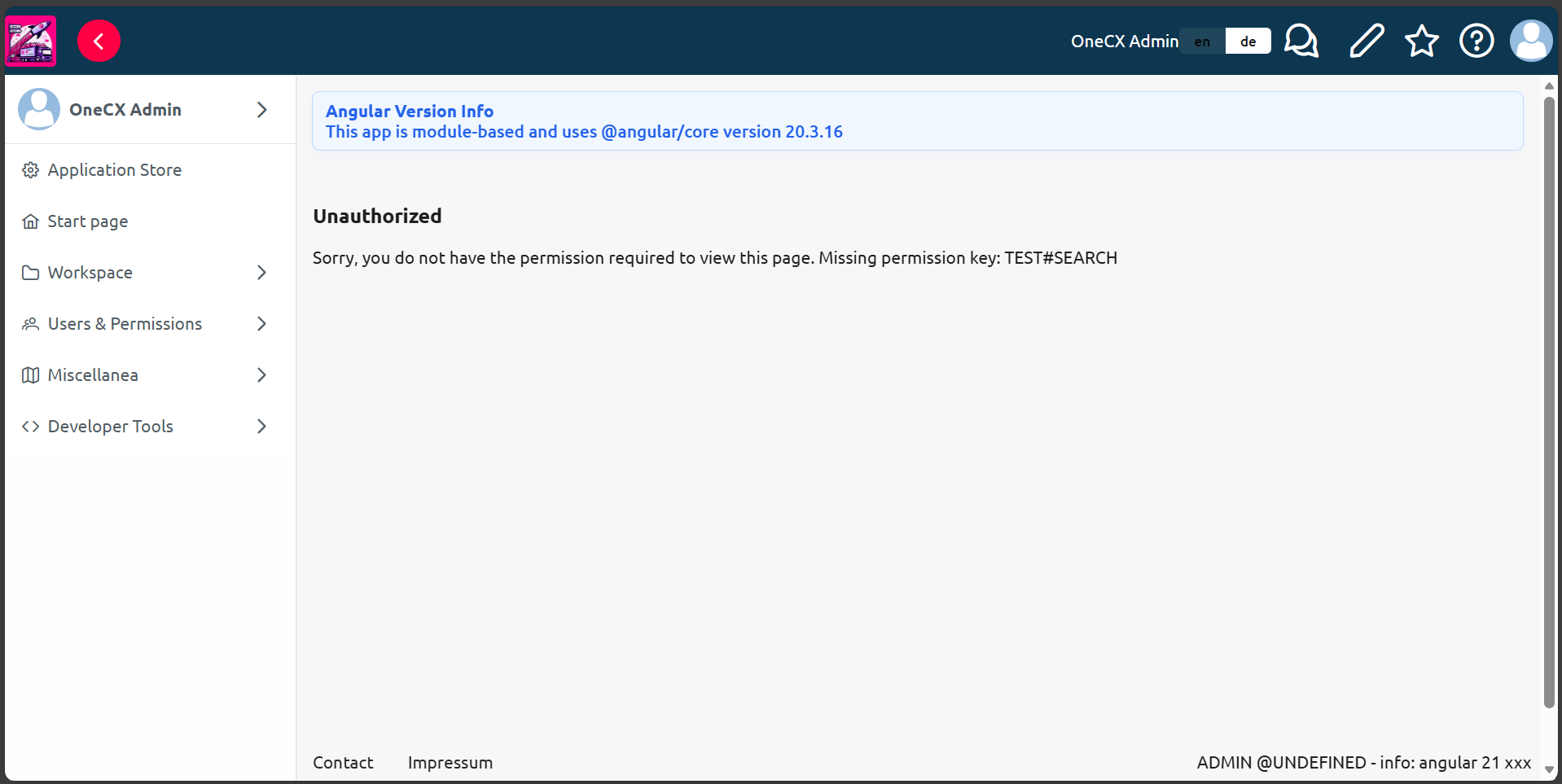Open the Contact page

click(x=342, y=763)
